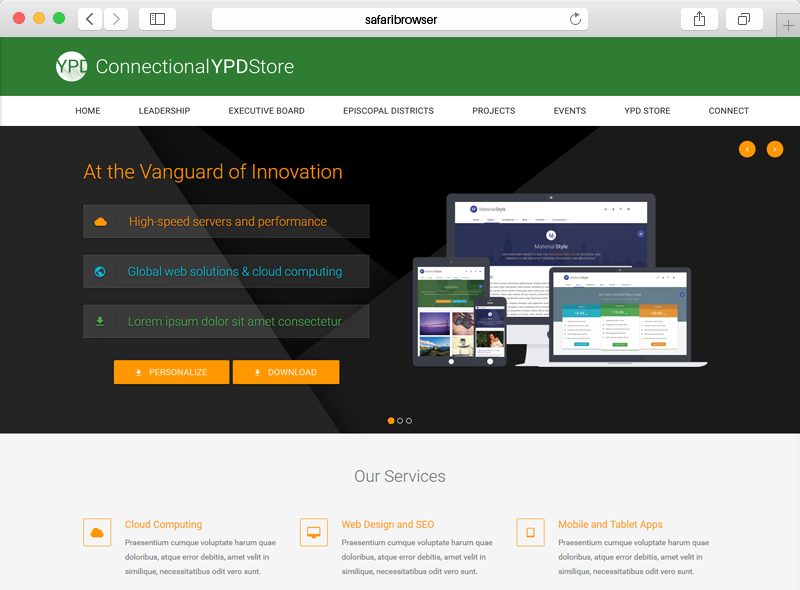The image size is (800, 590).
Task: Click the Mobile and Tablet Apps icon
Action: pyautogui.click(x=530, y=532)
